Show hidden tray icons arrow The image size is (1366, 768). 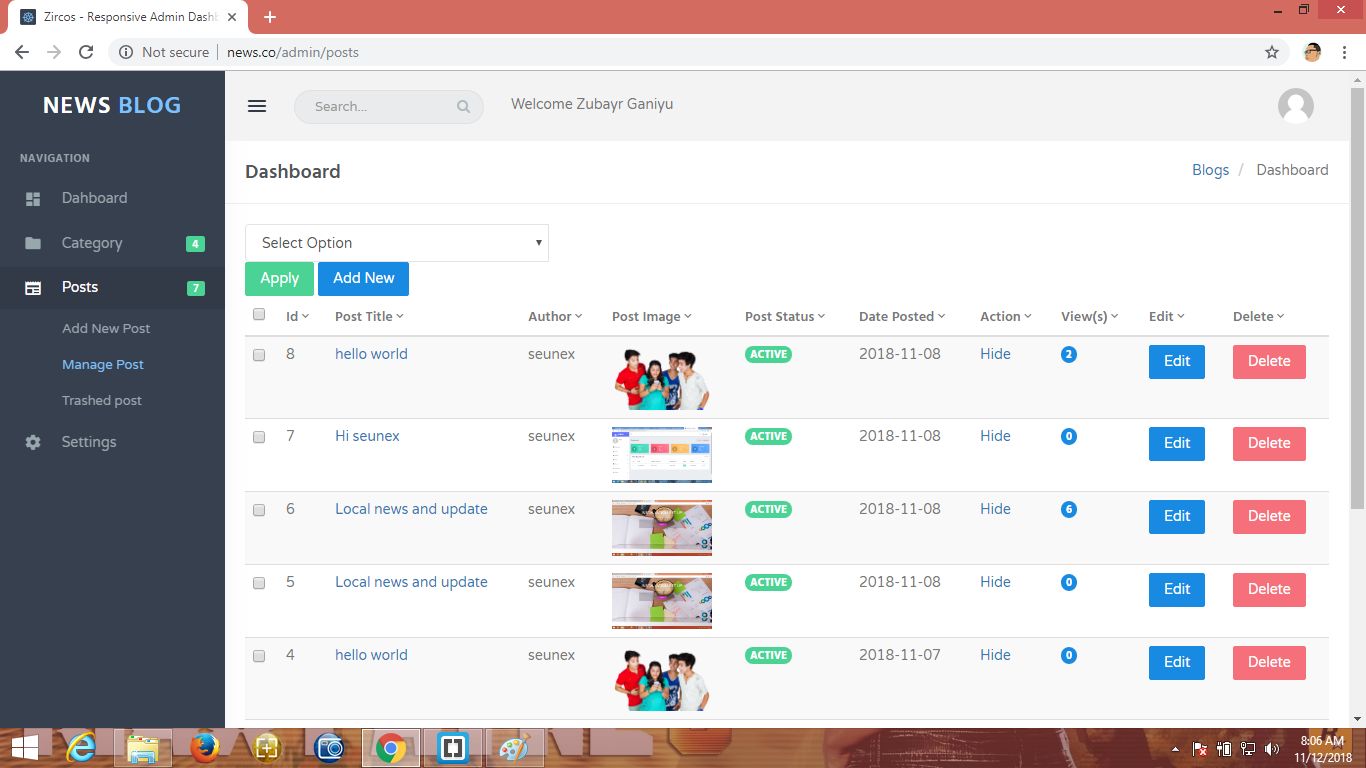[1176, 749]
